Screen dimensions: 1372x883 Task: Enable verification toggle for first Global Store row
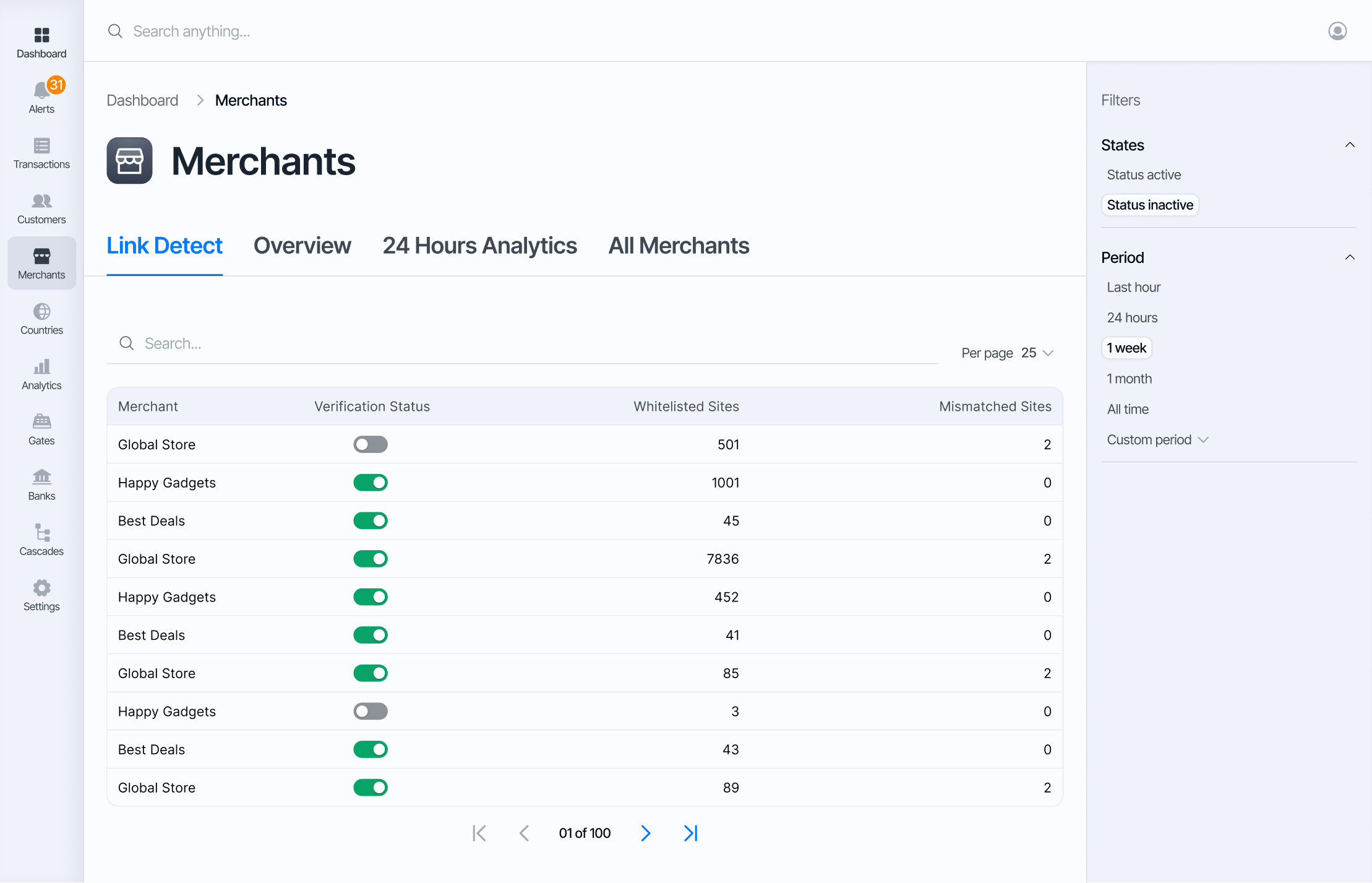pyautogui.click(x=371, y=445)
